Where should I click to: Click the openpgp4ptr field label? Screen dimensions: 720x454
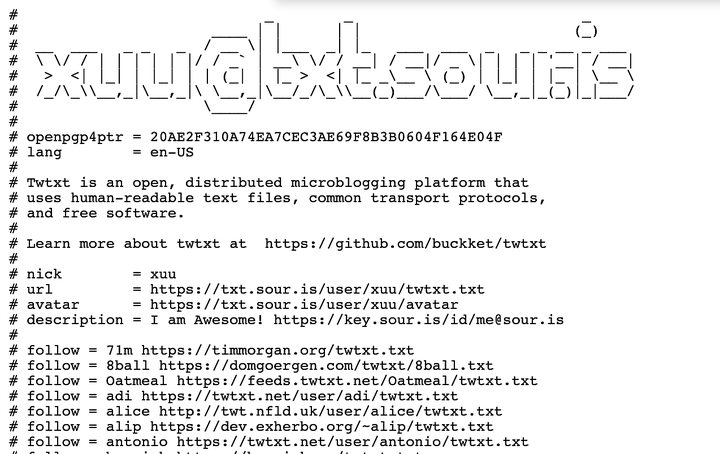(x=75, y=137)
